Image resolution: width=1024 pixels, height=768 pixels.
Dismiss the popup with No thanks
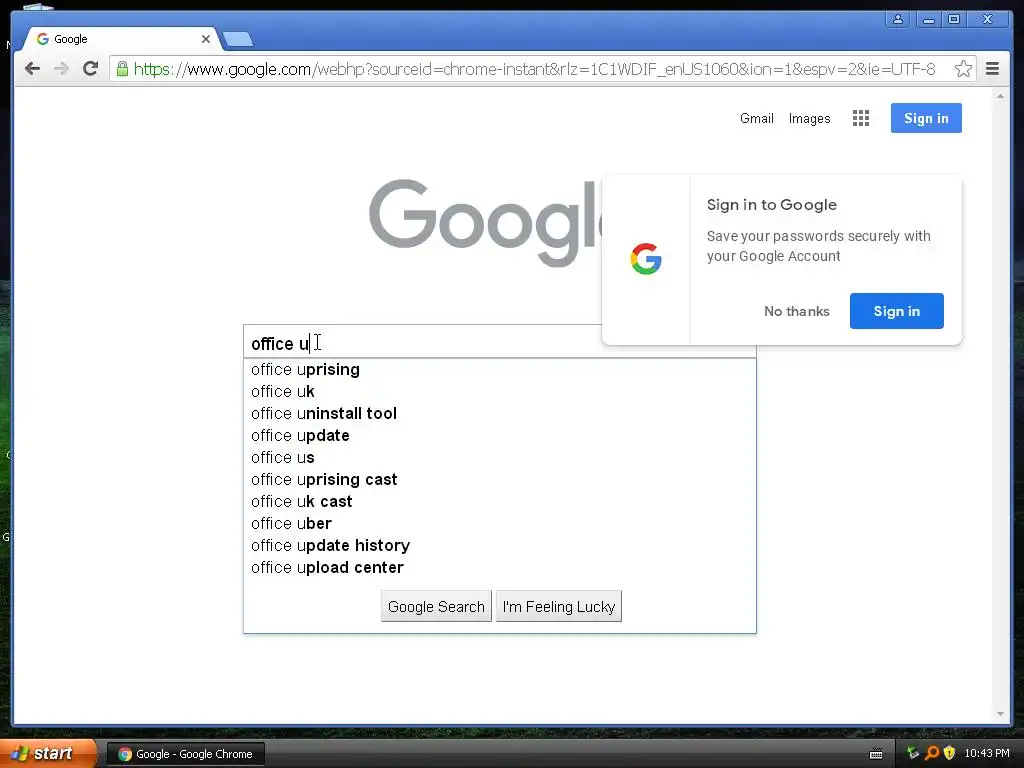tap(797, 311)
